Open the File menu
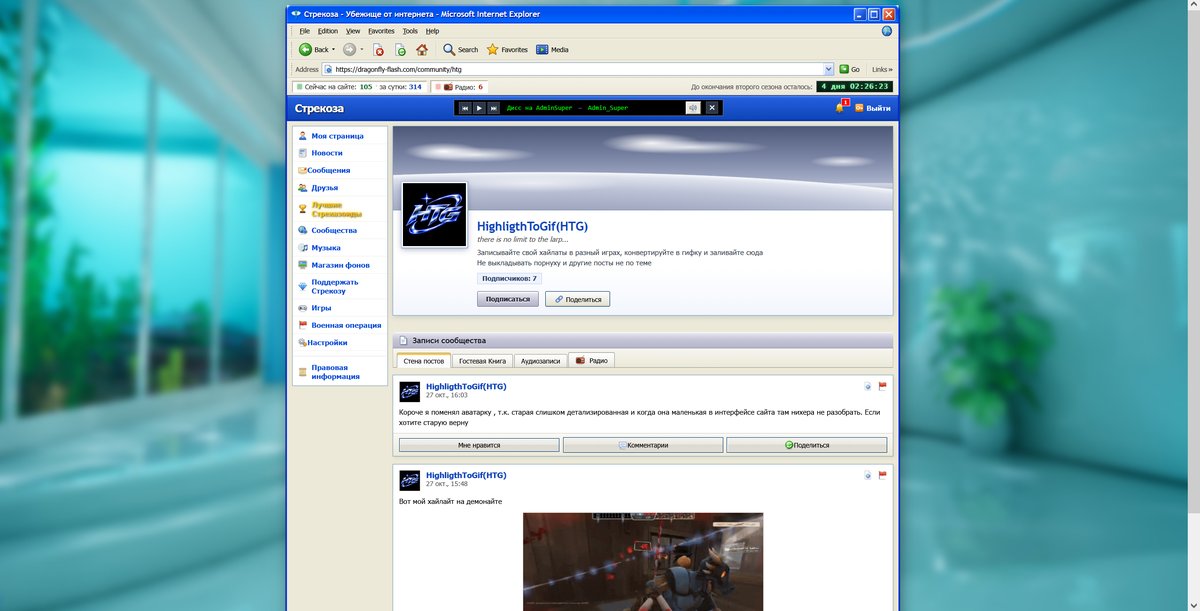This screenshot has height=611, width=1200. click(304, 31)
